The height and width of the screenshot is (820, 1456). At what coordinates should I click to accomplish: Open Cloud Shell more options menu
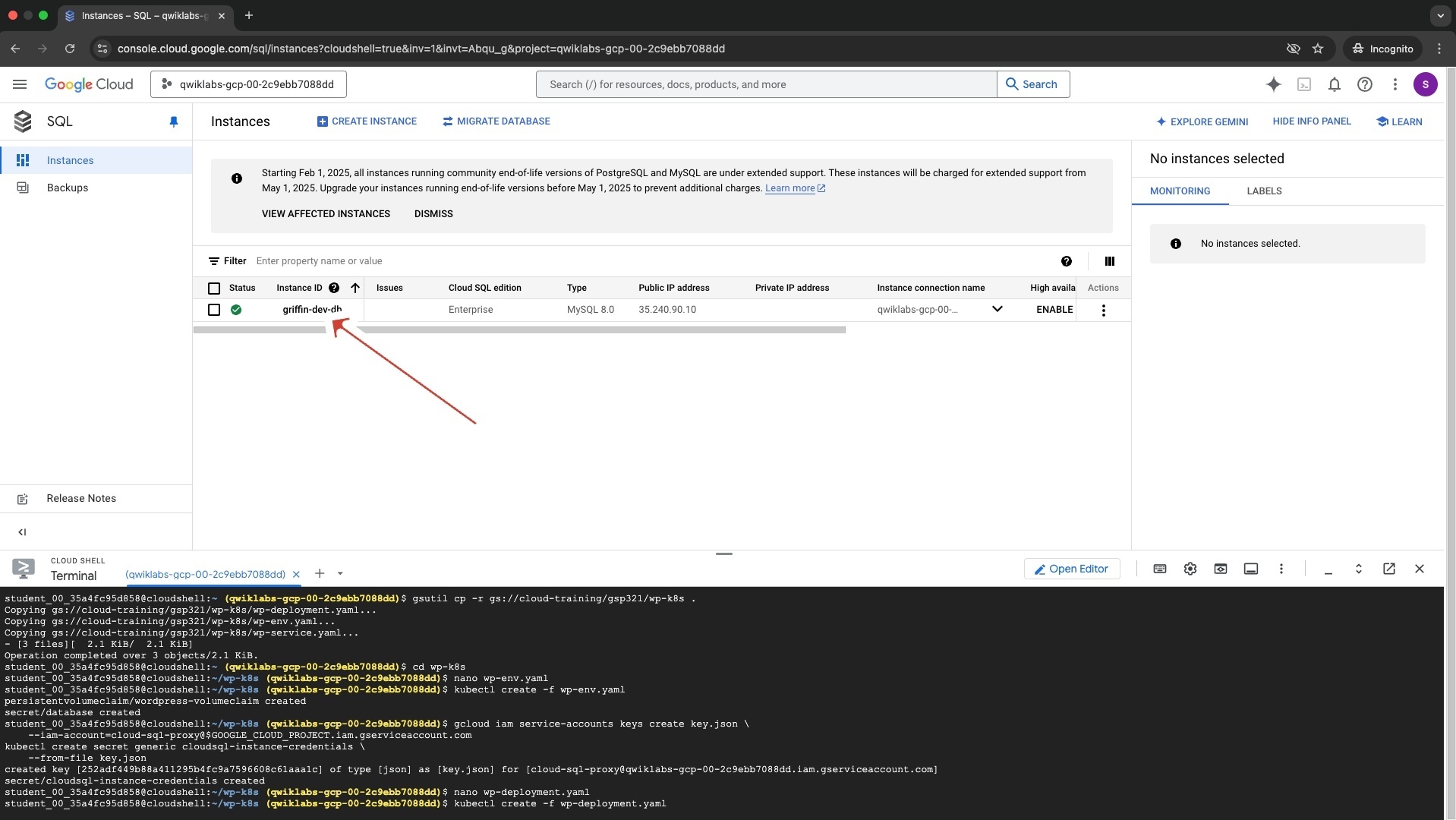[1281, 569]
